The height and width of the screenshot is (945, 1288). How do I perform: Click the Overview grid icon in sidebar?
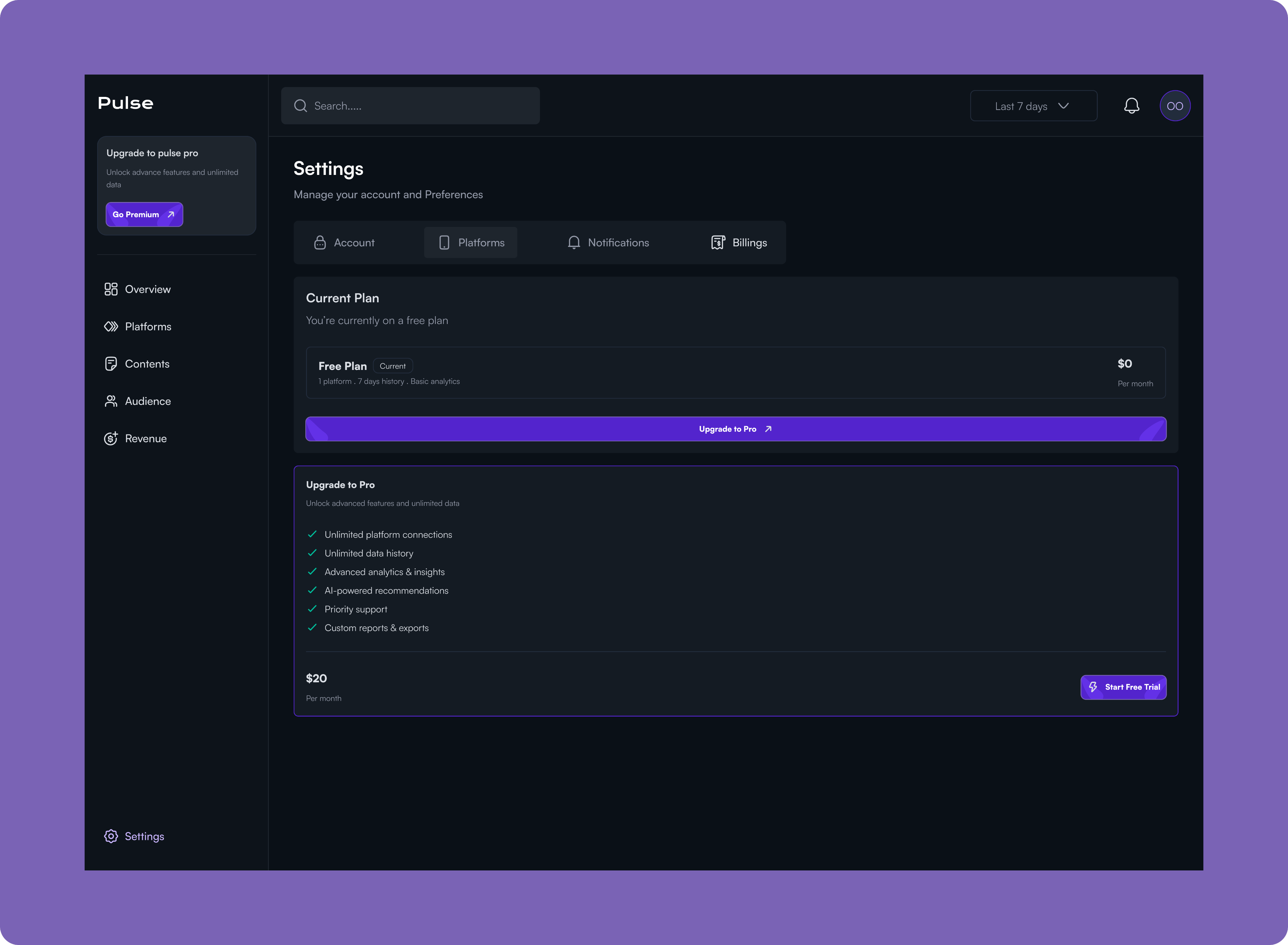tap(111, 289)
